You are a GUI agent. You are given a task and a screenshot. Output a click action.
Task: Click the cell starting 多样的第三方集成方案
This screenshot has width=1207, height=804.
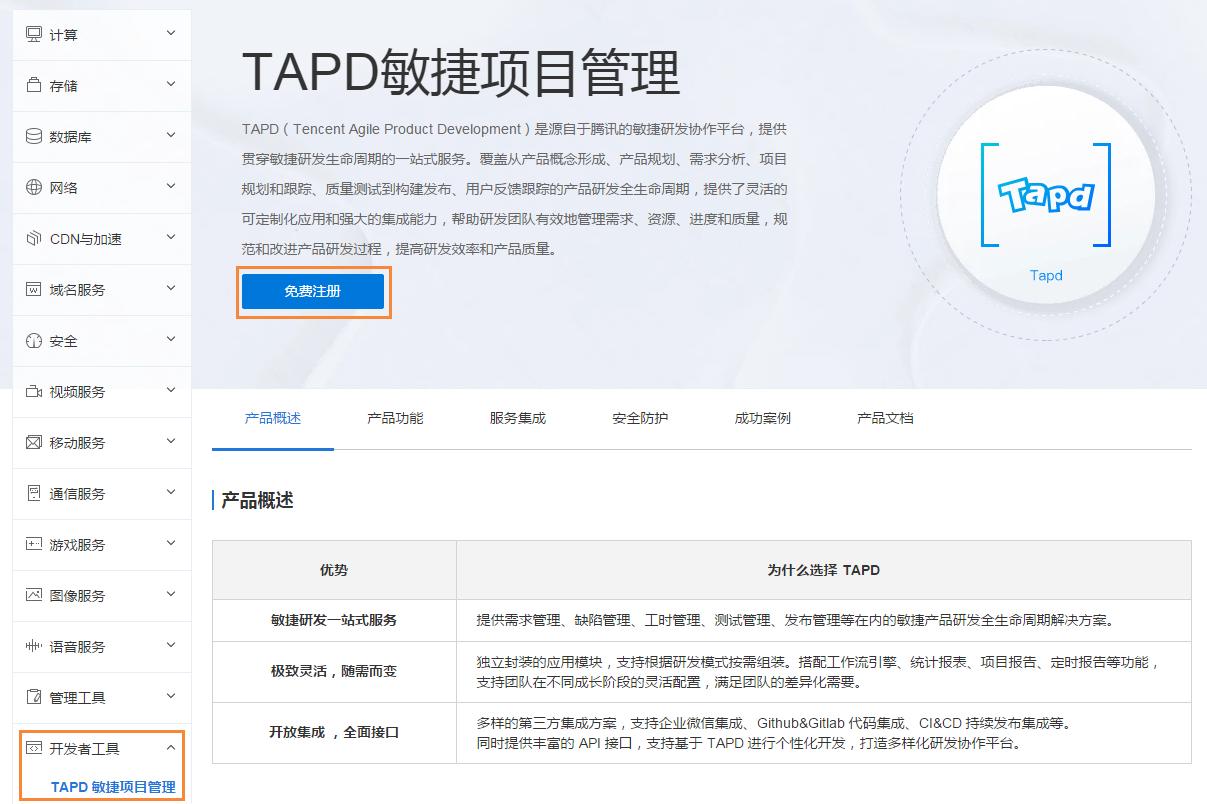click(824, 732)
